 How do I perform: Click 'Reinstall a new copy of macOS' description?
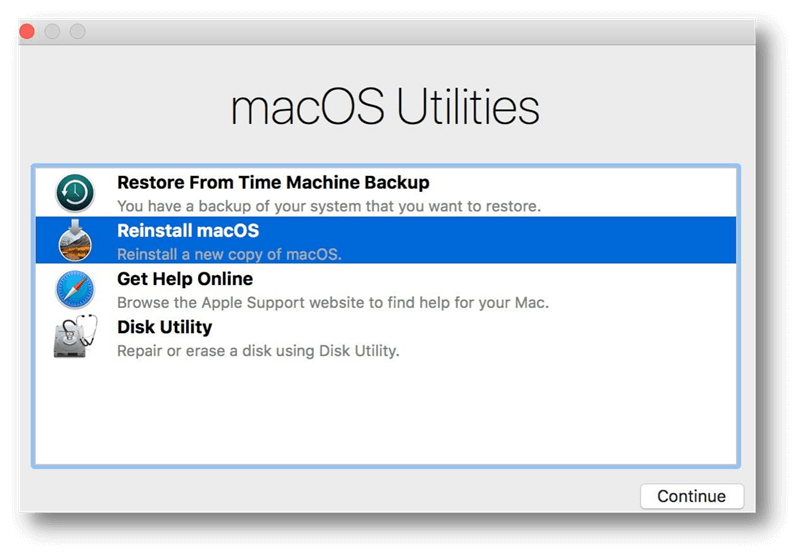click(x=229, y=254)
